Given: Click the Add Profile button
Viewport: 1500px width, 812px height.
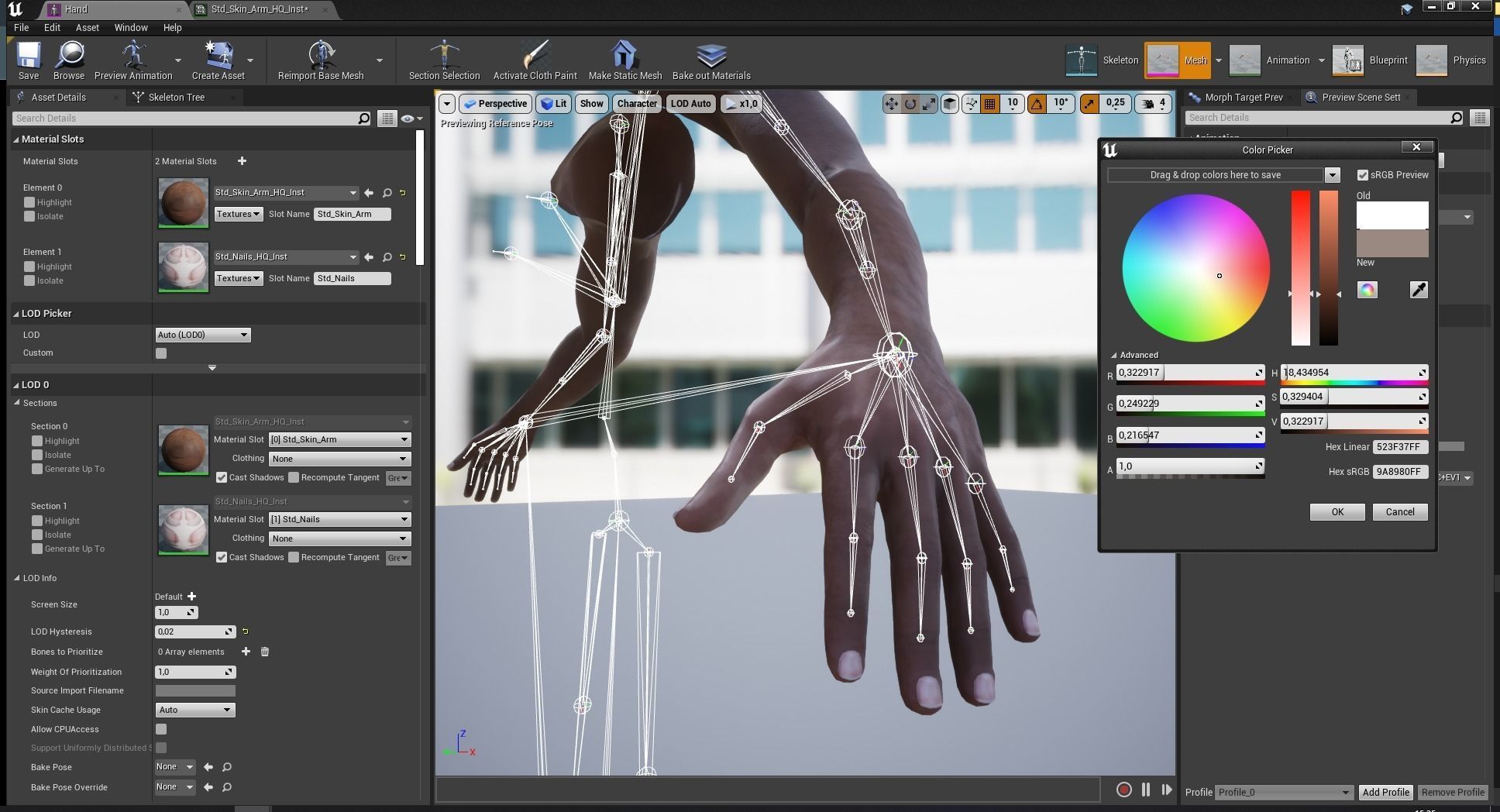Looking at the screenshot, I should coord(1385,792).
